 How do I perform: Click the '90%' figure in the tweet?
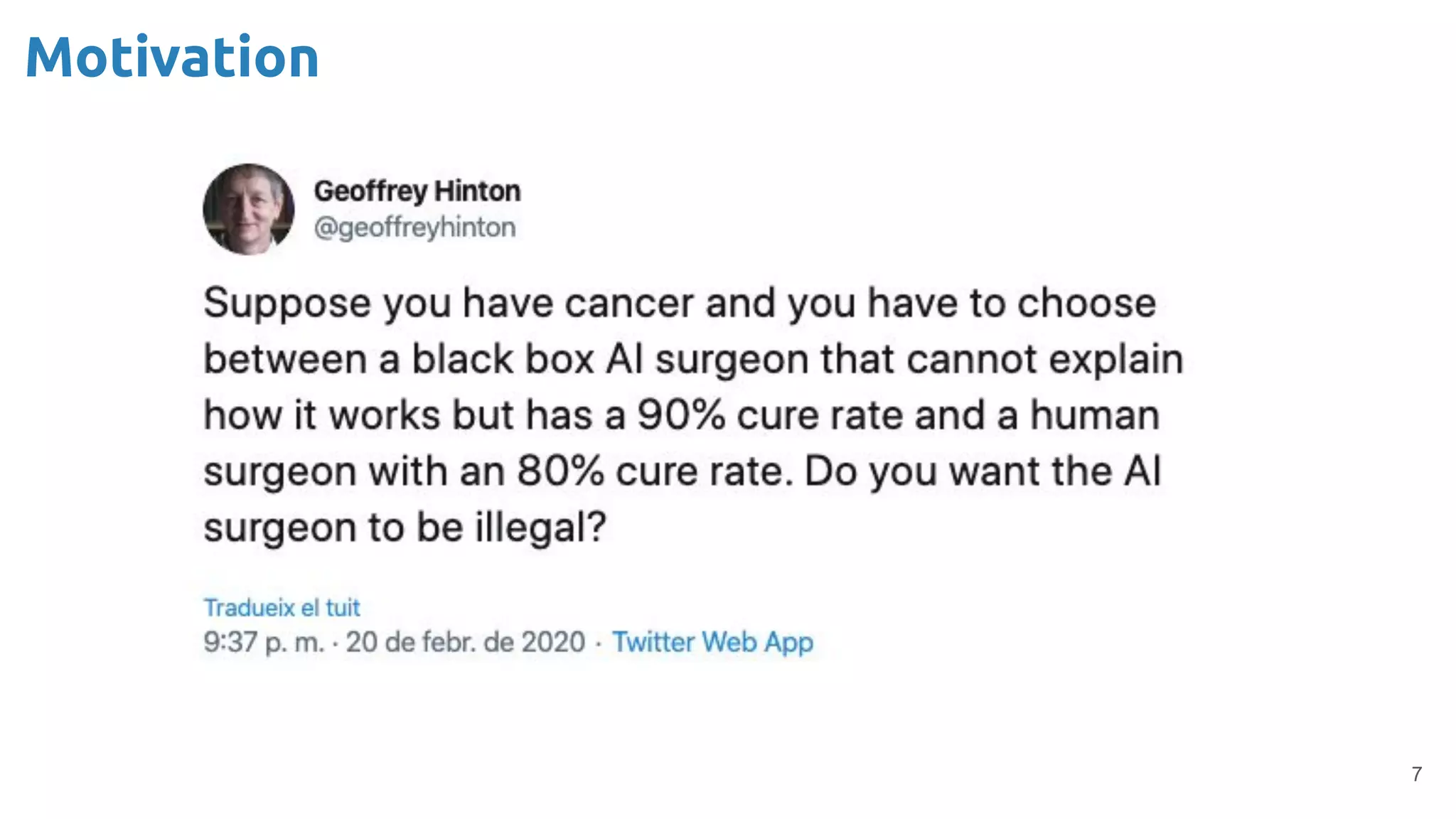tap(680, 415)
